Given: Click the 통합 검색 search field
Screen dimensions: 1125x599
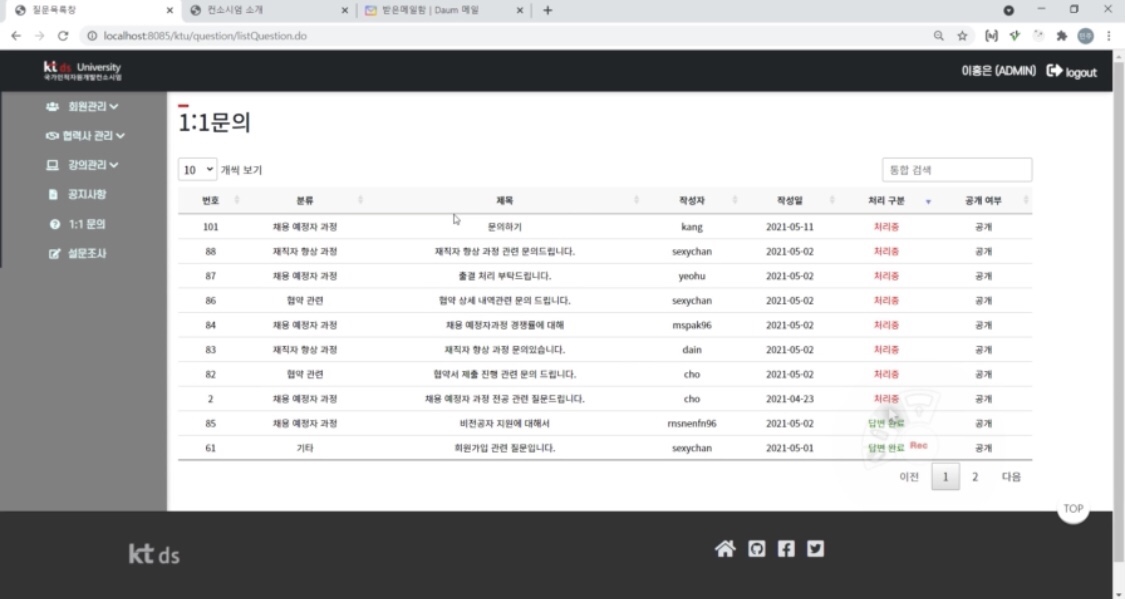Looking at the screenshot, I should [x=956, y=170].
